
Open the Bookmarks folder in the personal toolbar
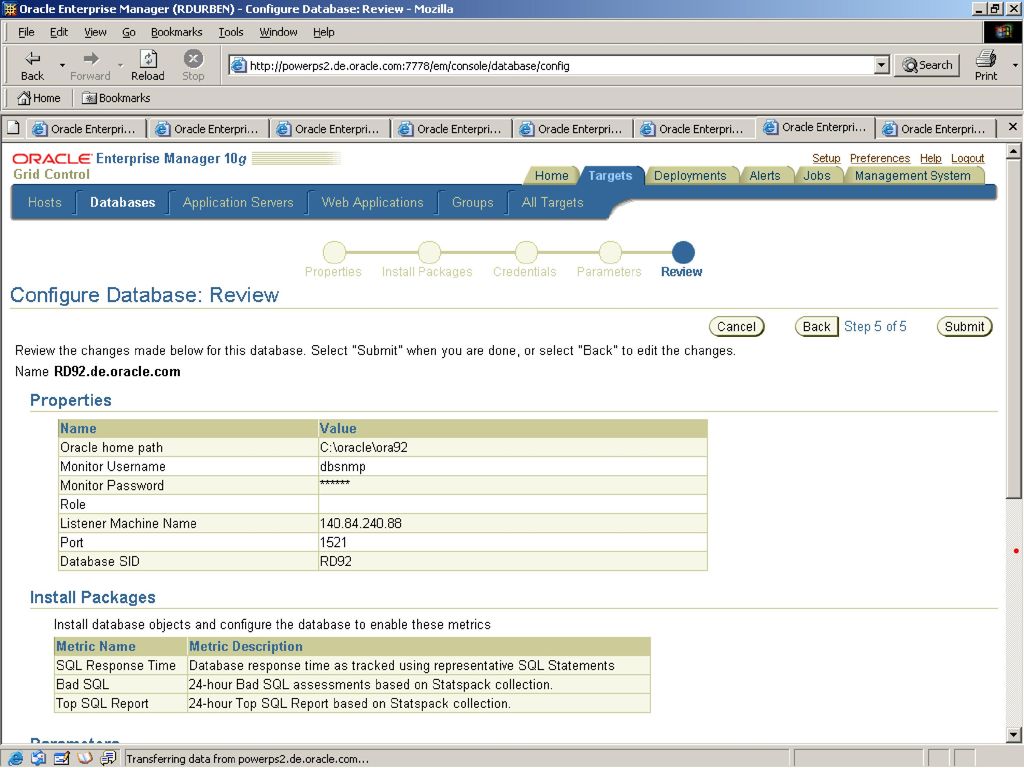point(116,98)
